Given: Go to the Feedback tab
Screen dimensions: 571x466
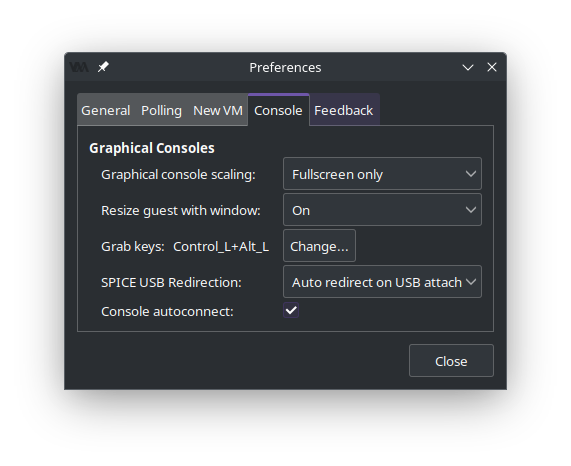Looking at the screenshot, I should tap(344, 110).
